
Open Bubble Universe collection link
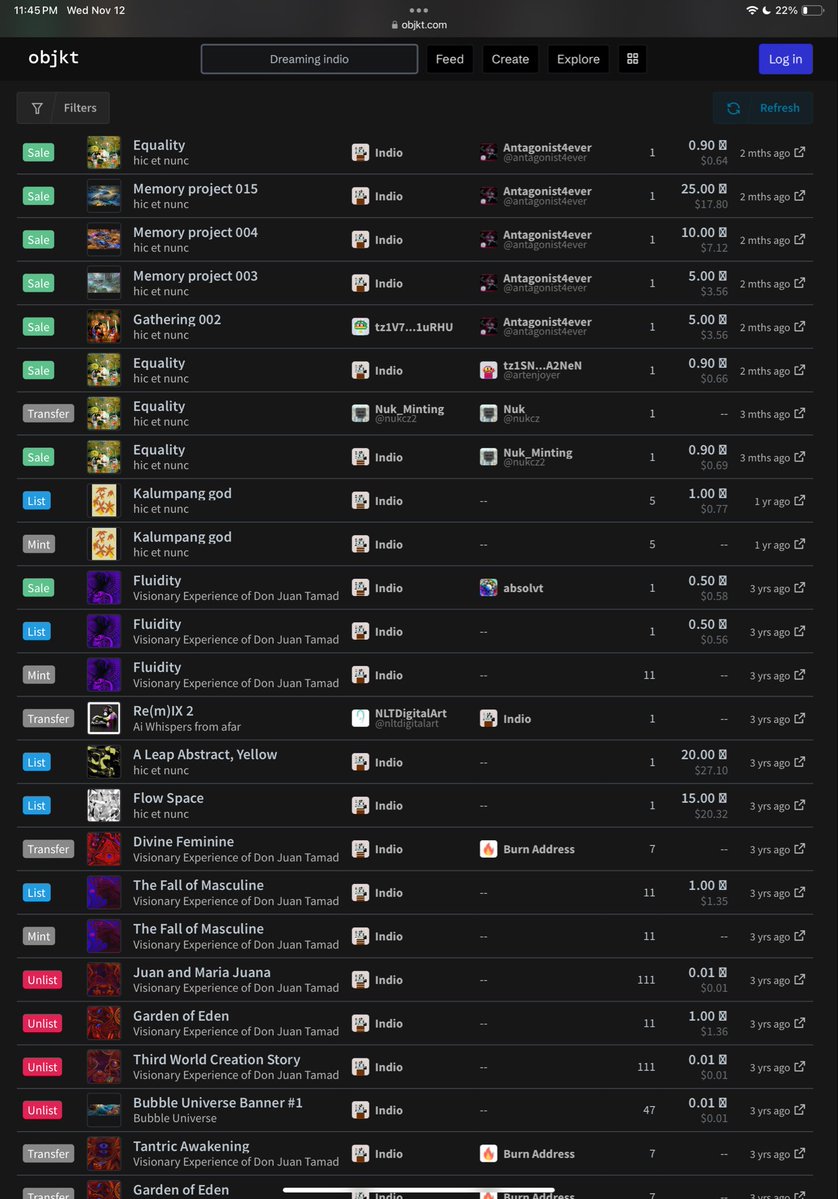coord(175,1119)
